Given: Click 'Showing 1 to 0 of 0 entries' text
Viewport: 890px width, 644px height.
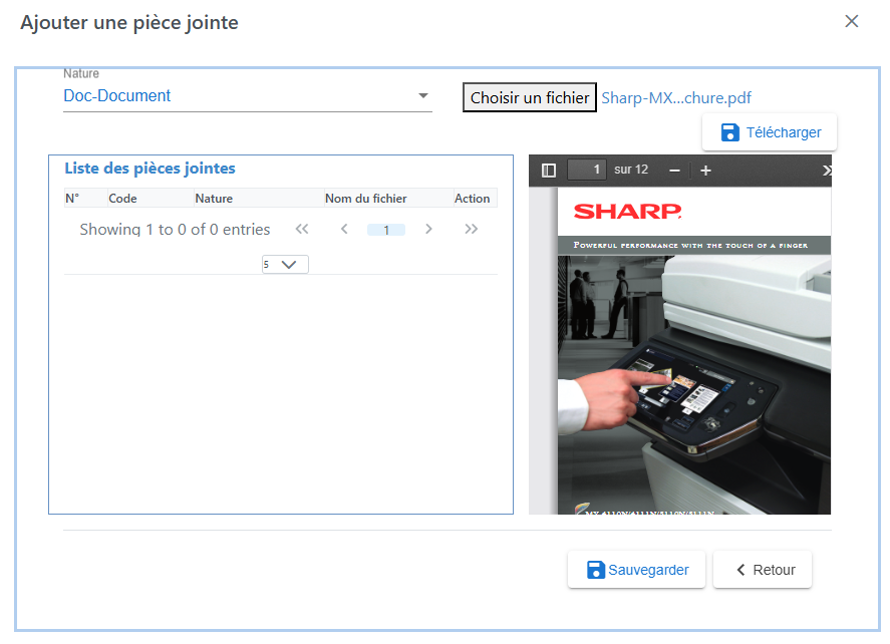Looking at the screenshot, I should pyautogui.click(x=175, y=229).
